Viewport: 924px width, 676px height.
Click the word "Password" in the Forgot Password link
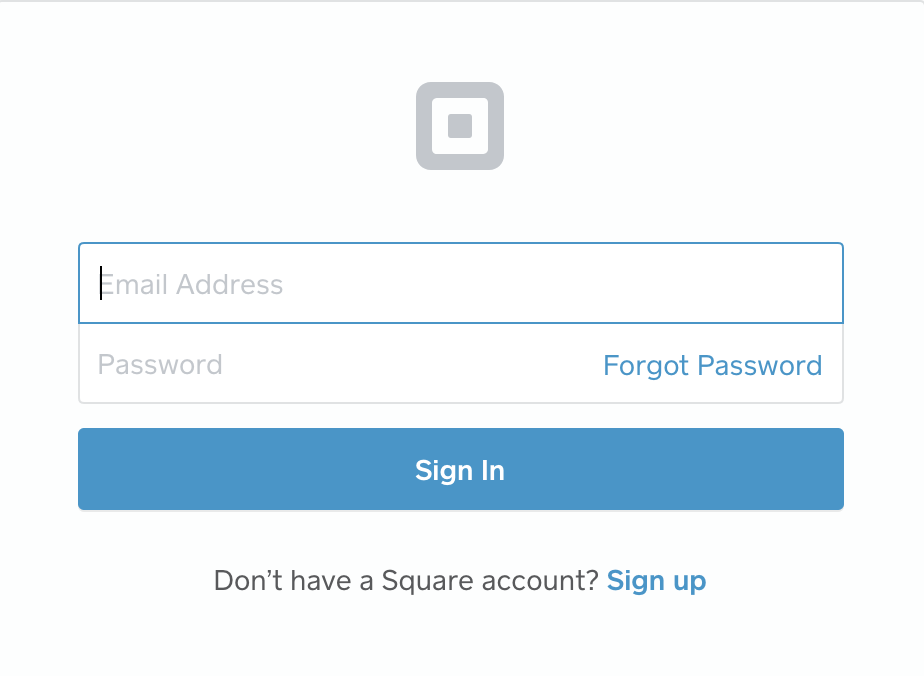(760, 365)
